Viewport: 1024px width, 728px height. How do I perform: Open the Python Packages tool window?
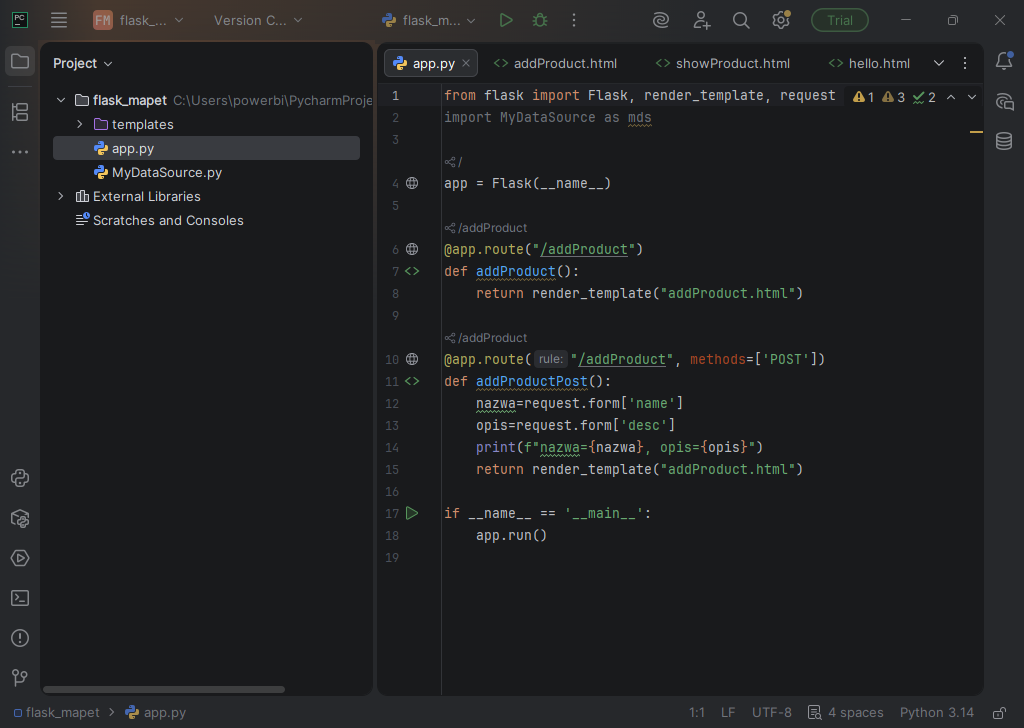tap(20, 518)
